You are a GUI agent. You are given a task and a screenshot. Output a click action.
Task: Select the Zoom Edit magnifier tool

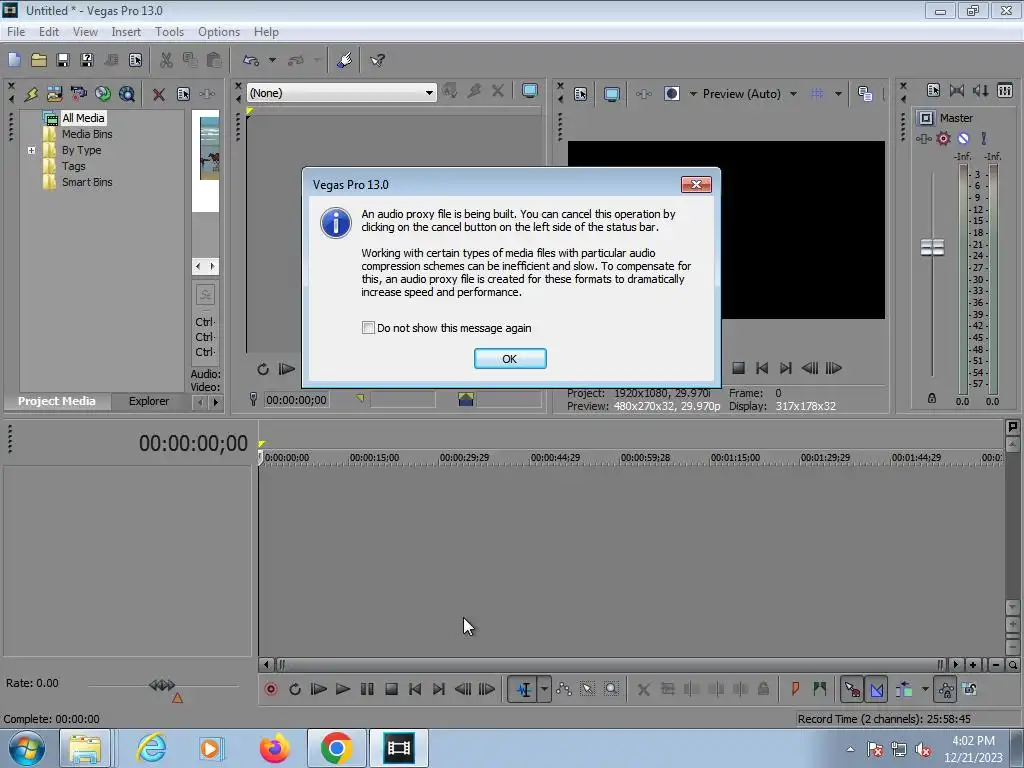[x=611, y=689]
